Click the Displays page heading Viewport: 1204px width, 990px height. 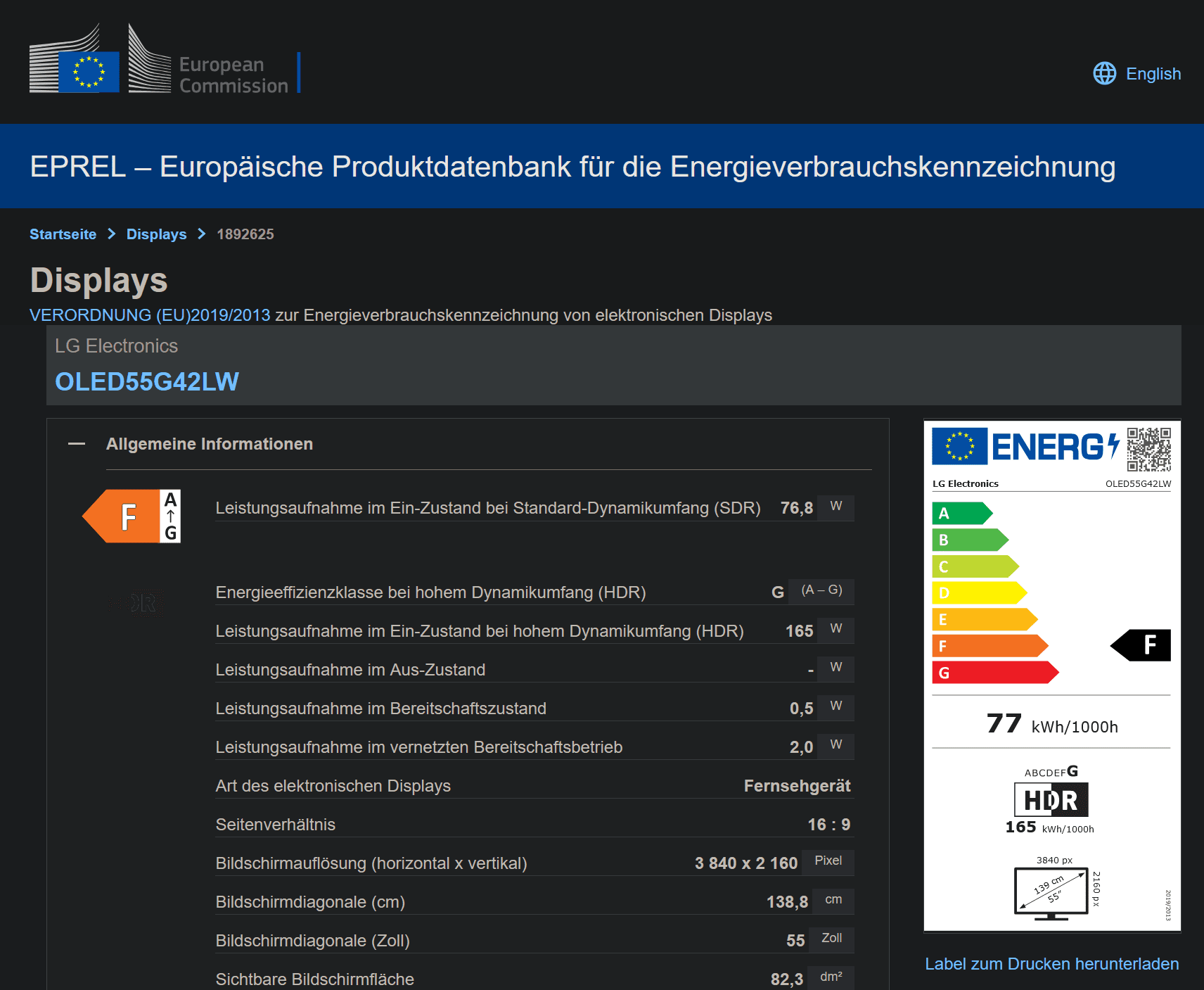point(99,280)
